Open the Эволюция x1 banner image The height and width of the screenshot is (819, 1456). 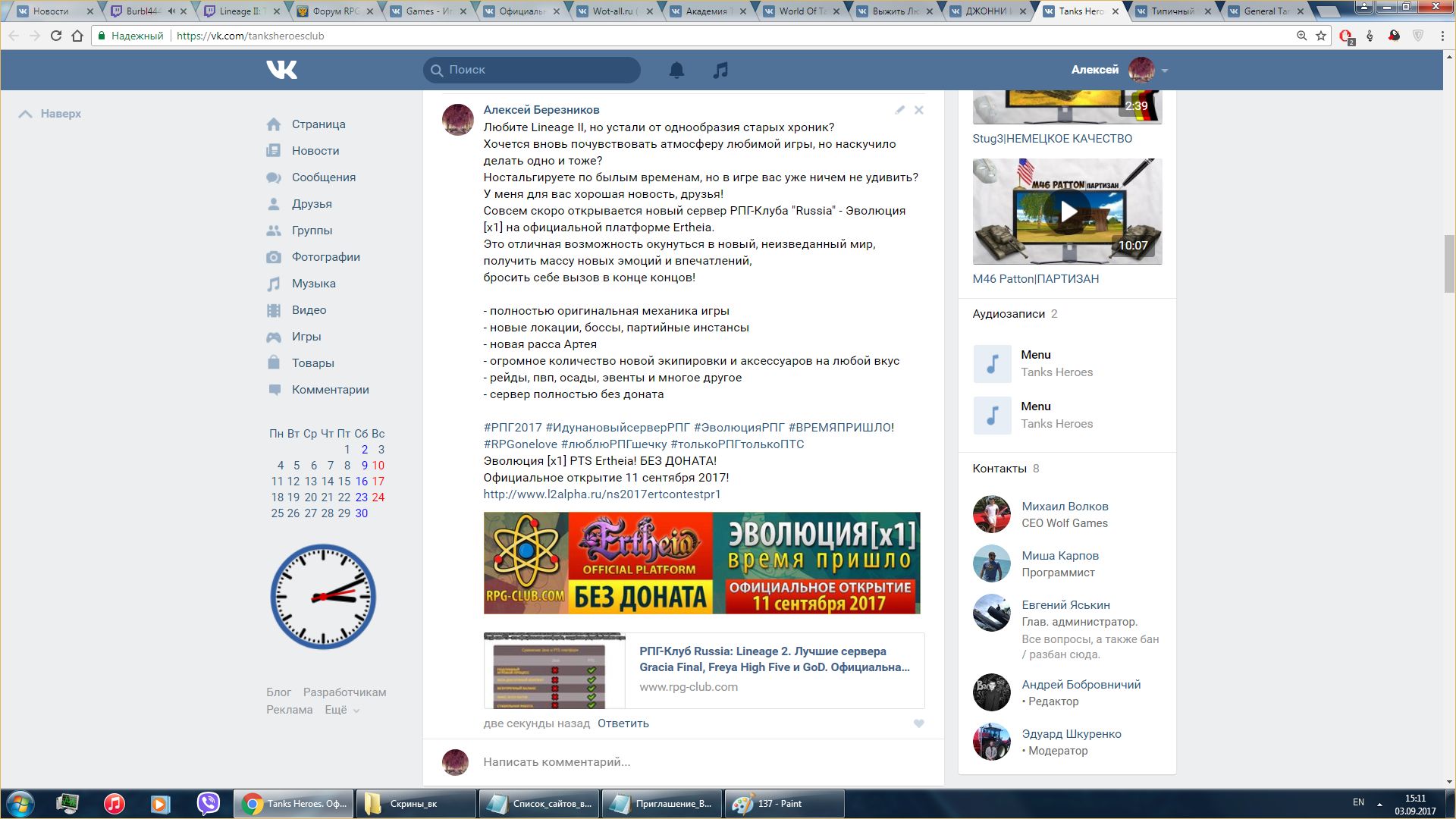(701, 563)
